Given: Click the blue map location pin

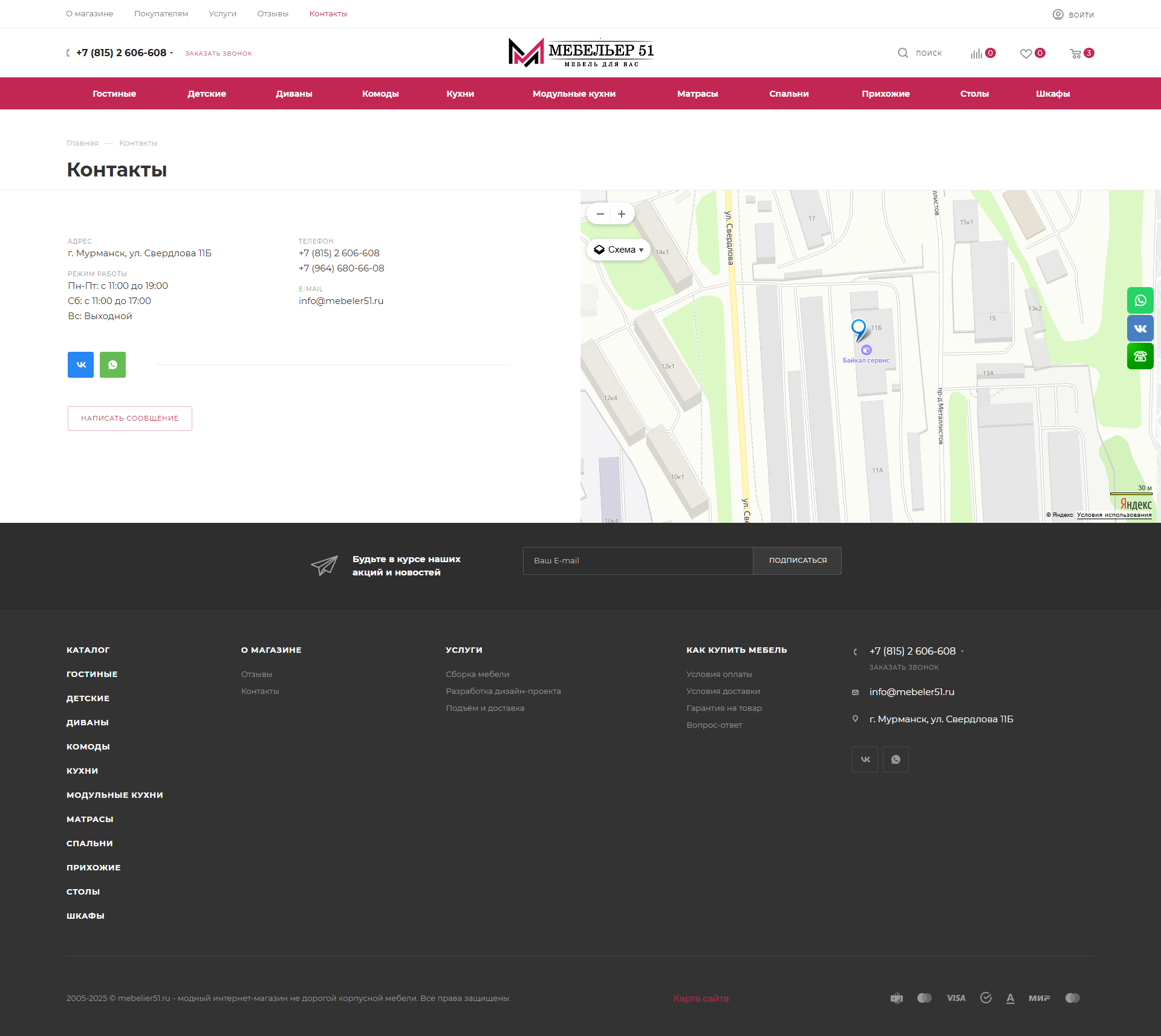Looking at the screenshot, I should [859, 330].
